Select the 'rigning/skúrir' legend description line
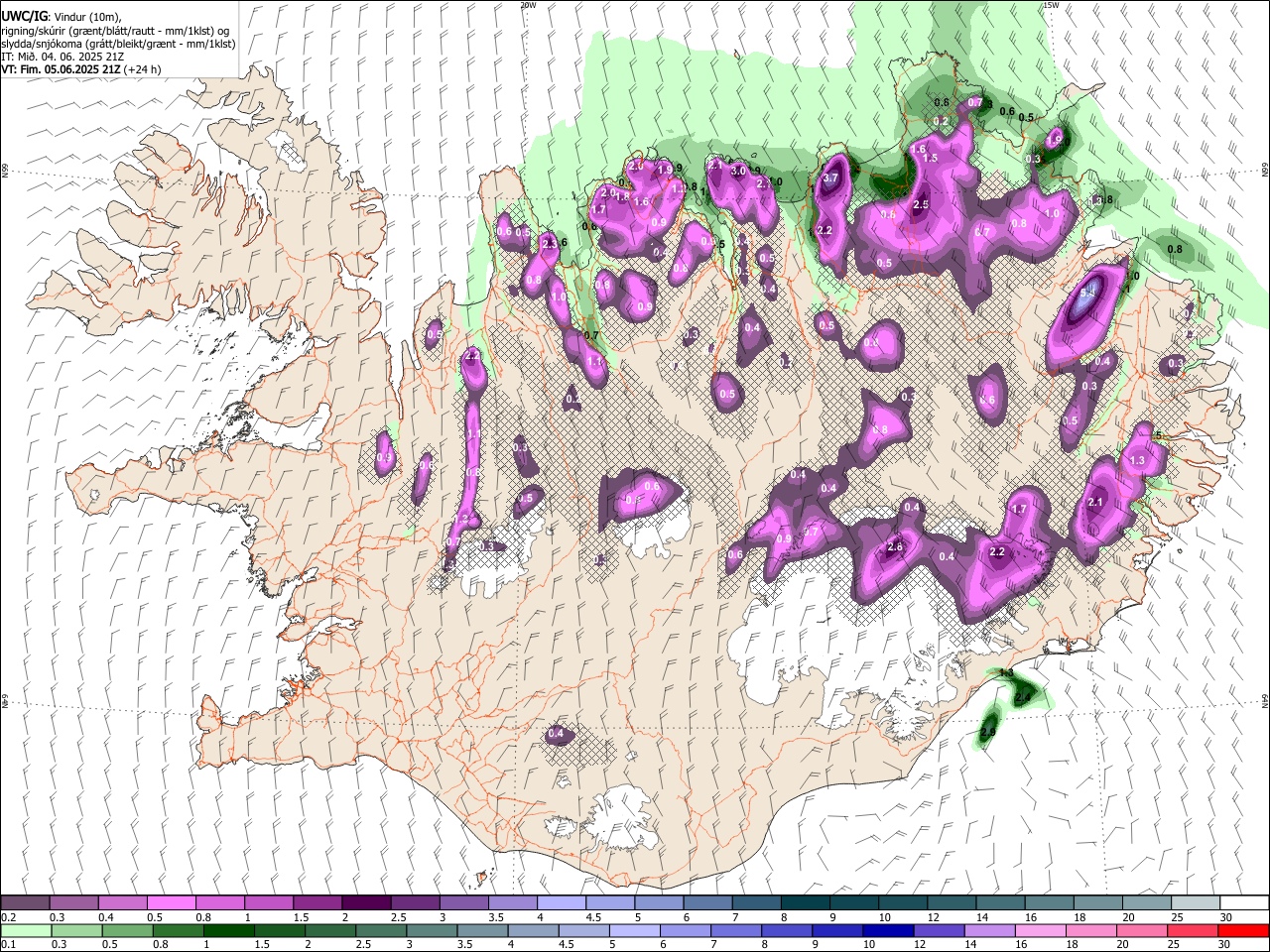The image size is (1270, 952). 117,31
